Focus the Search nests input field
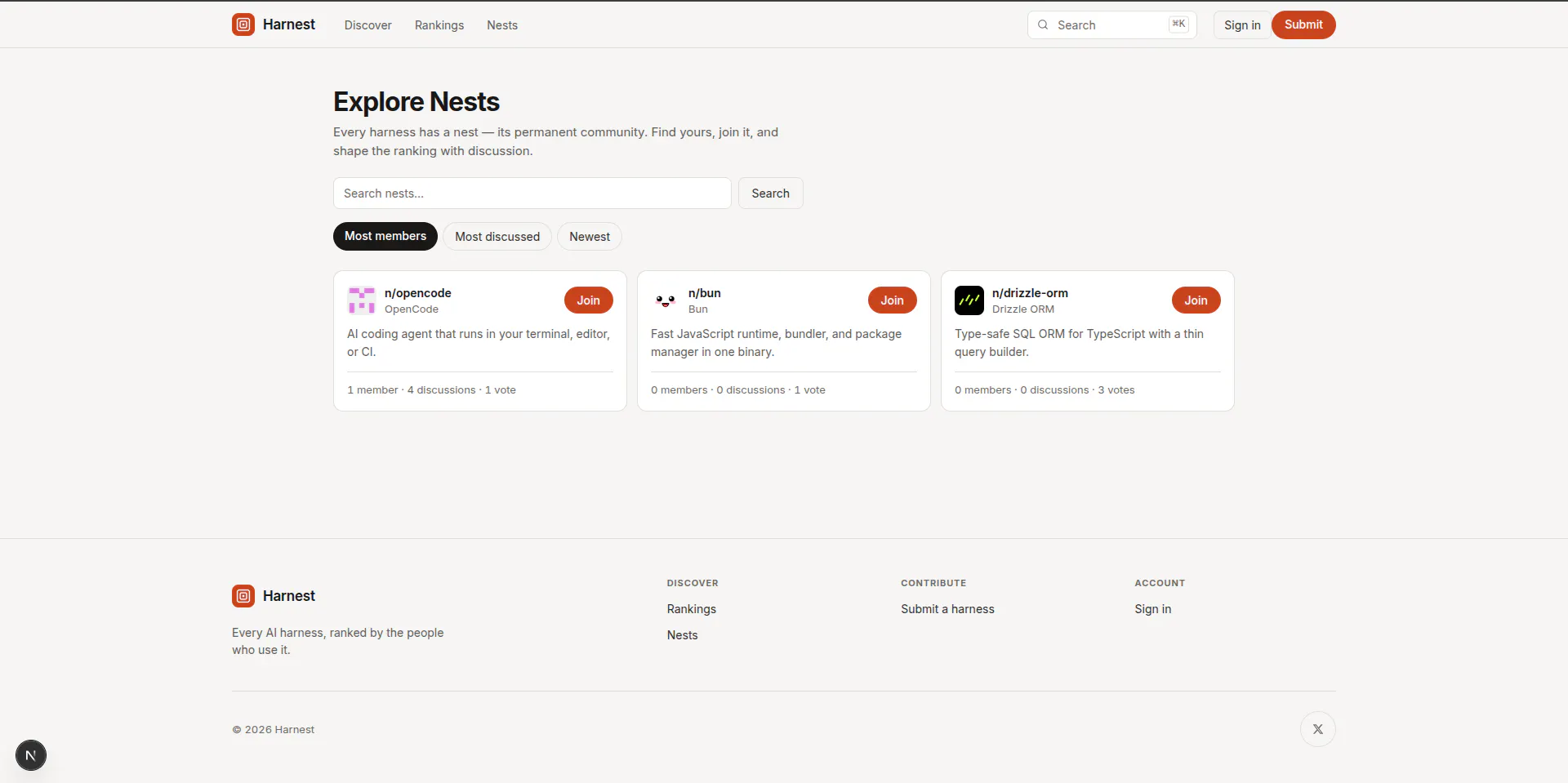The height and width of the screenshot is (783, 1568). [x=532, y=194]
